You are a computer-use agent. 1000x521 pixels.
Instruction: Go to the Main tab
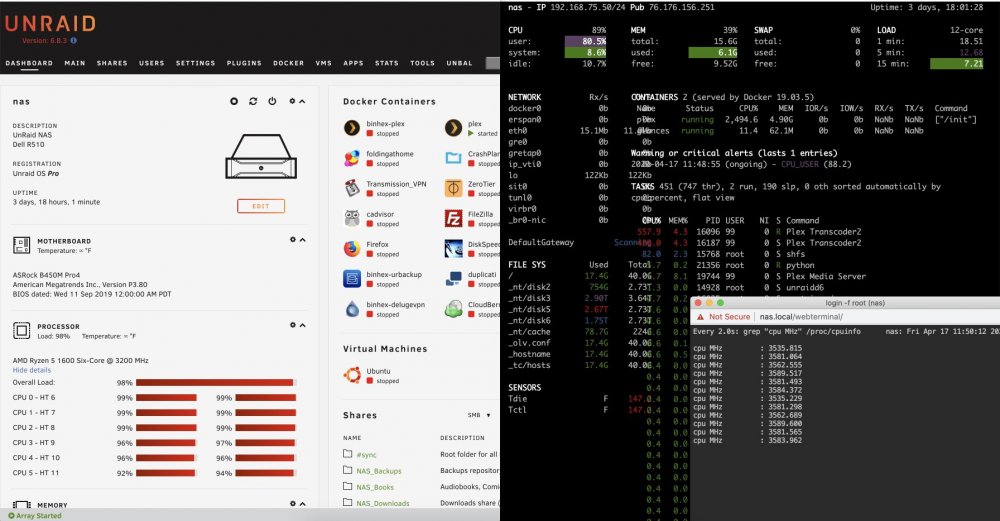tap(75, 63)
